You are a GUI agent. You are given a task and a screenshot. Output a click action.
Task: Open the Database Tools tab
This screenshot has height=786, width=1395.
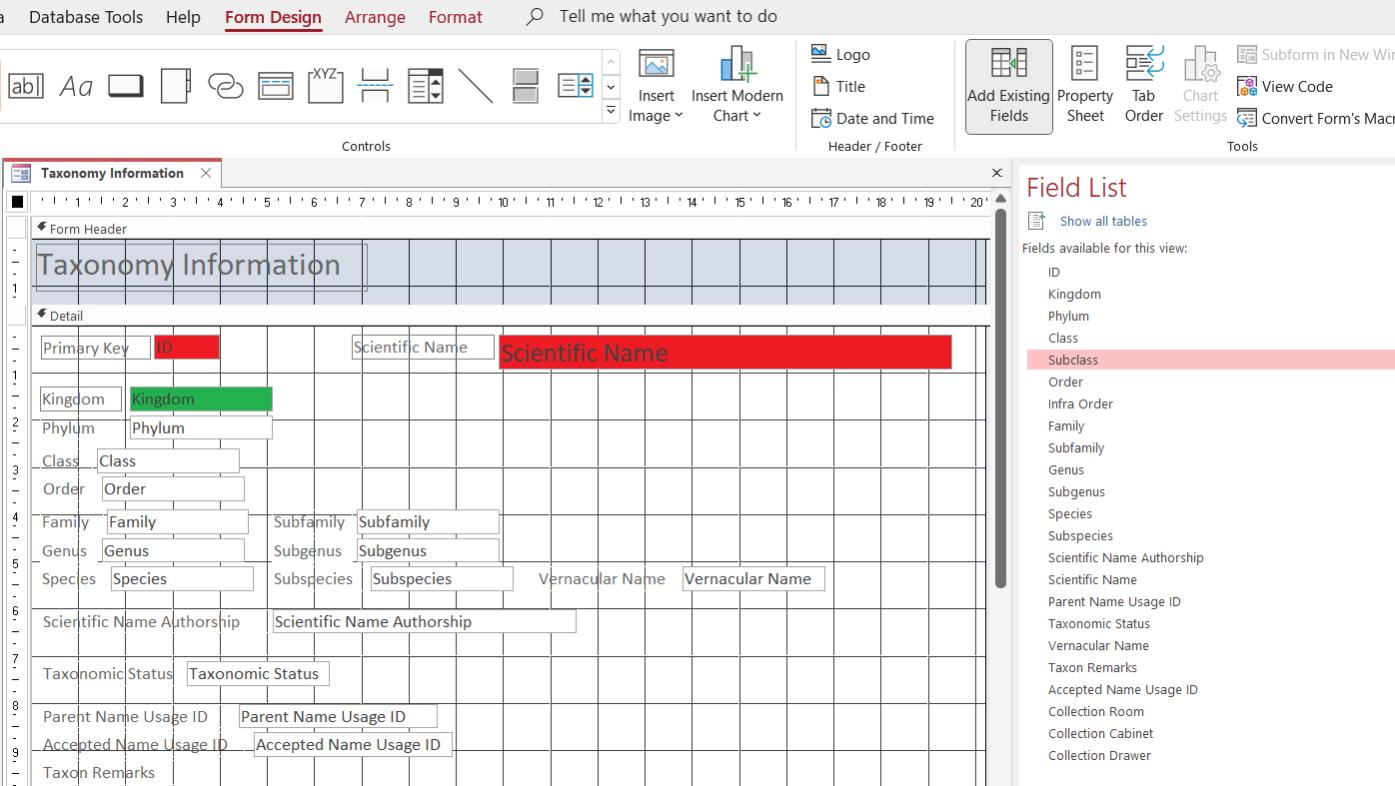tap(86, 17)
